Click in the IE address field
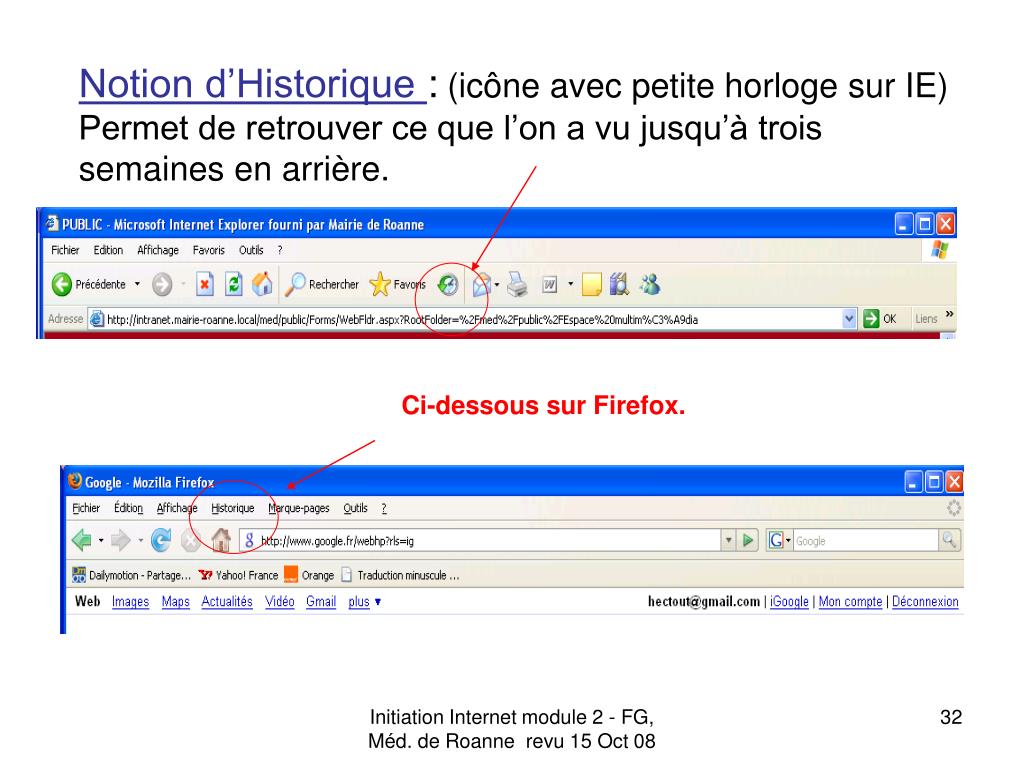The height and width of the screenshot is (768, 1024). point(472,319)
